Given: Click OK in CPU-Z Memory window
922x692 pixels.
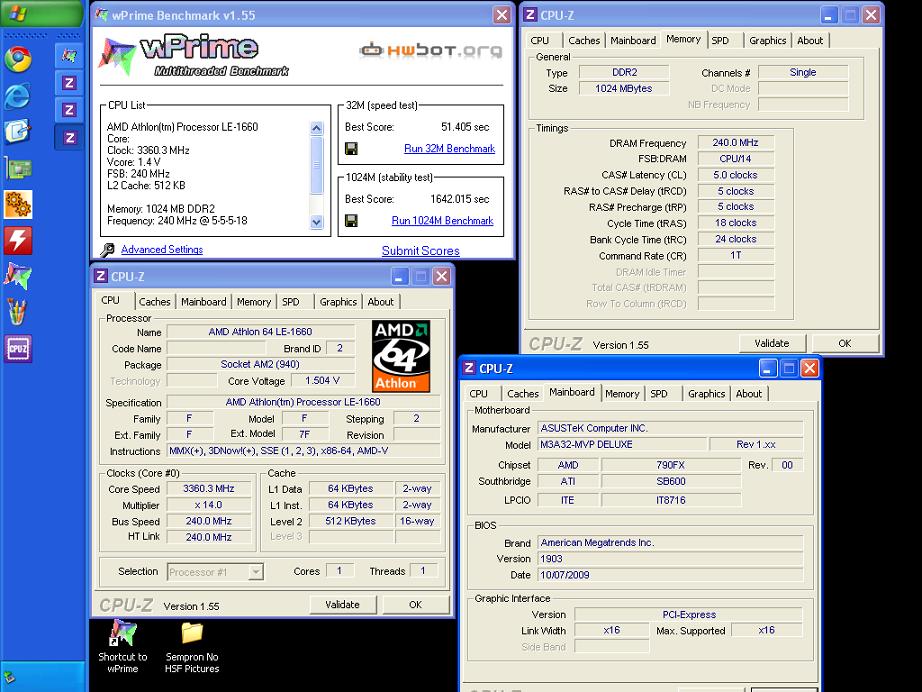Looking at the screenshot, I should coord(845,343).
